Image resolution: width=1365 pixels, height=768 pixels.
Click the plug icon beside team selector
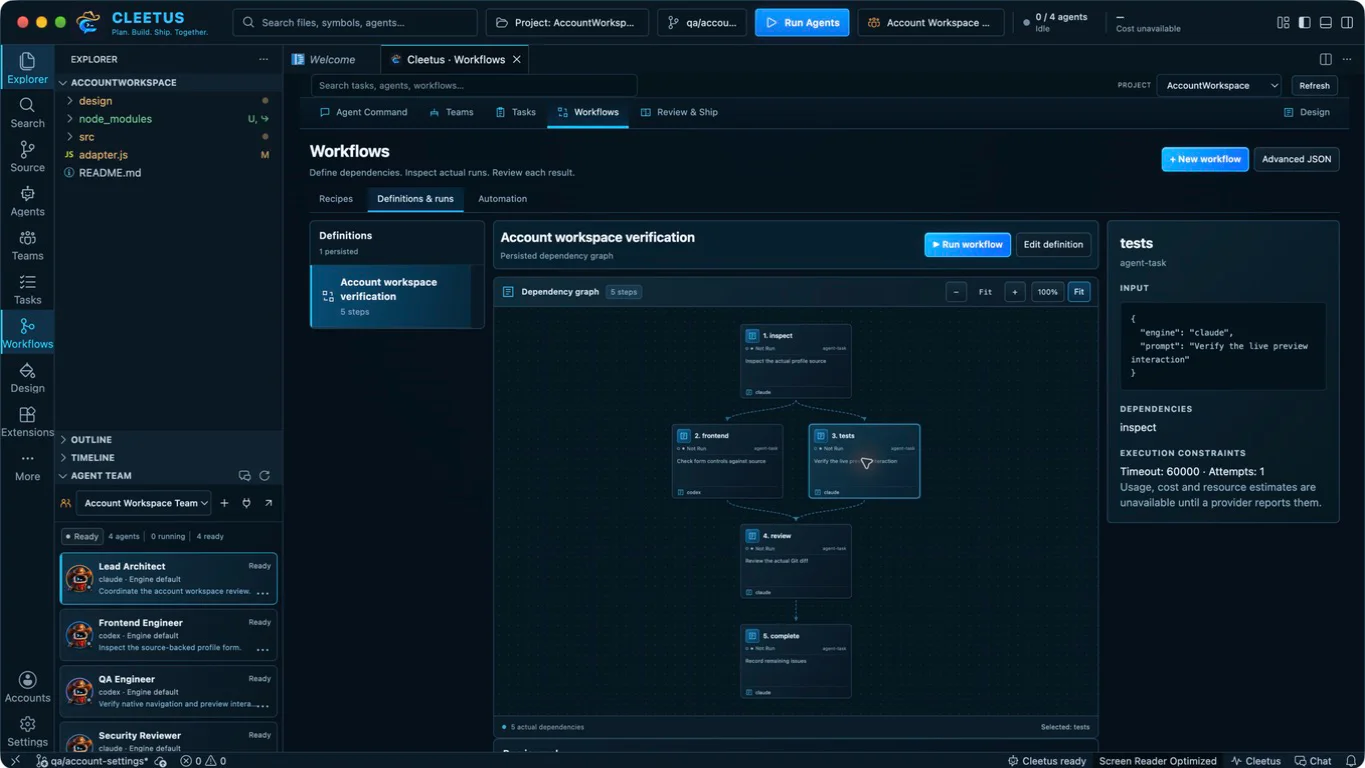point(246,503)
